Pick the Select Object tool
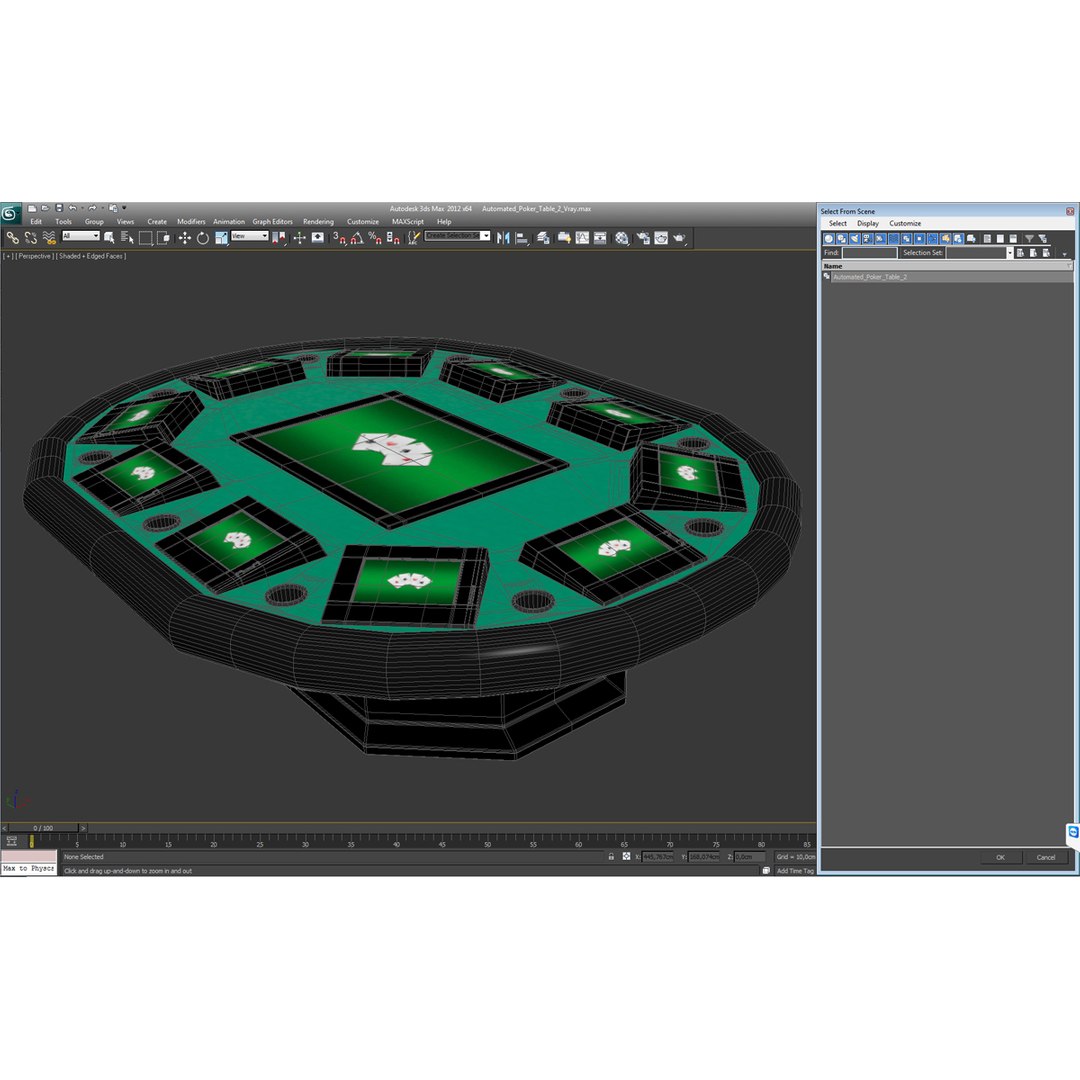This screenshot has height=1080, width=1080. 109,238
